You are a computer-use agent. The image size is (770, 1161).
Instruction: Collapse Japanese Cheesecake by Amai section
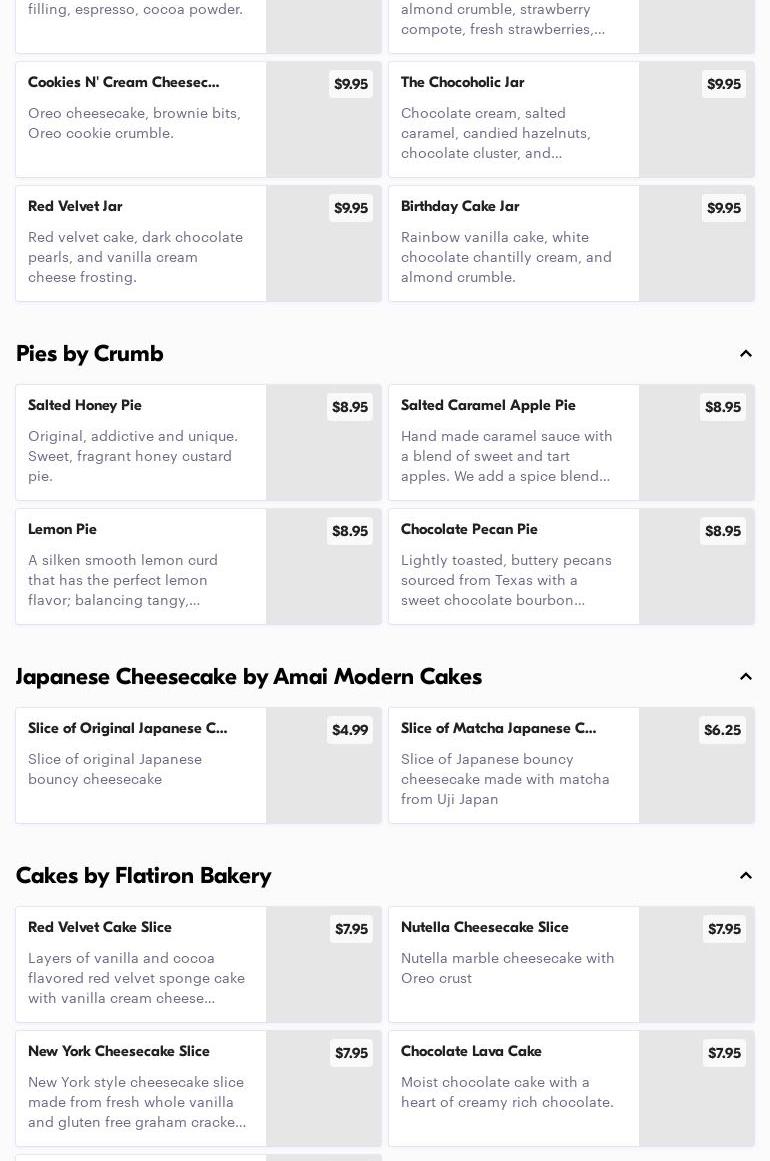pyautogui.click(x=746, y=677)
